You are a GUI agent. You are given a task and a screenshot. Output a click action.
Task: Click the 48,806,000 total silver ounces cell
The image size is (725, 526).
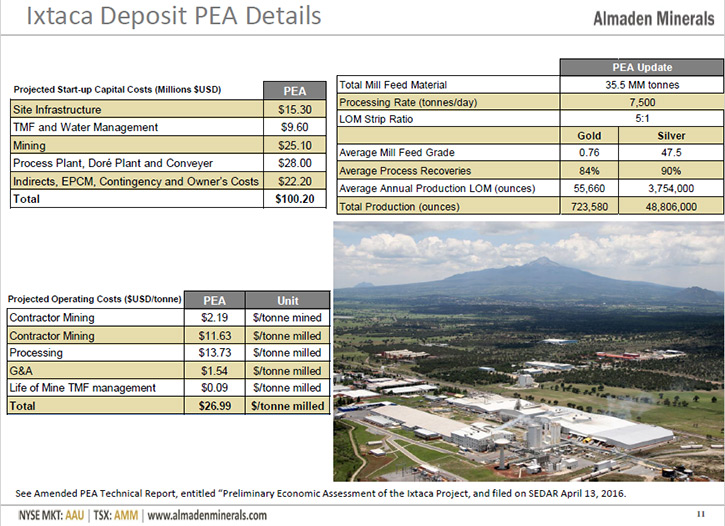coord(671,207)
